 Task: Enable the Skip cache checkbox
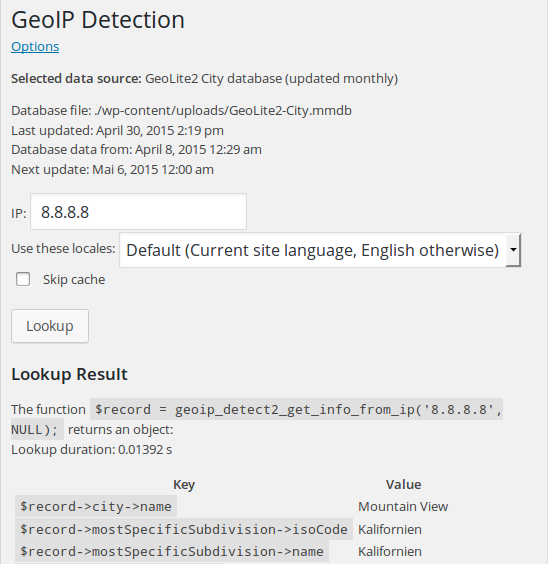(x=23, y=279)
